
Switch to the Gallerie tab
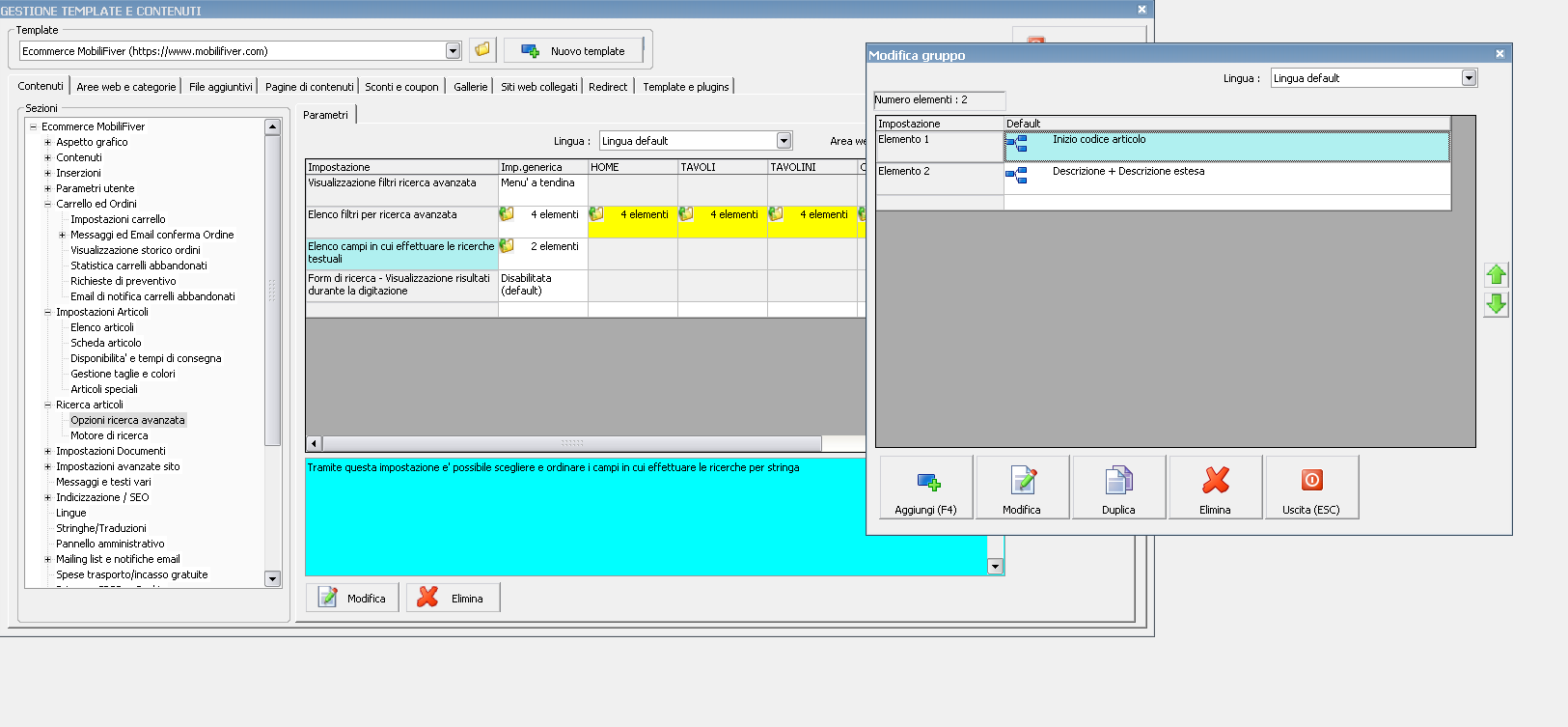point(470,87)
